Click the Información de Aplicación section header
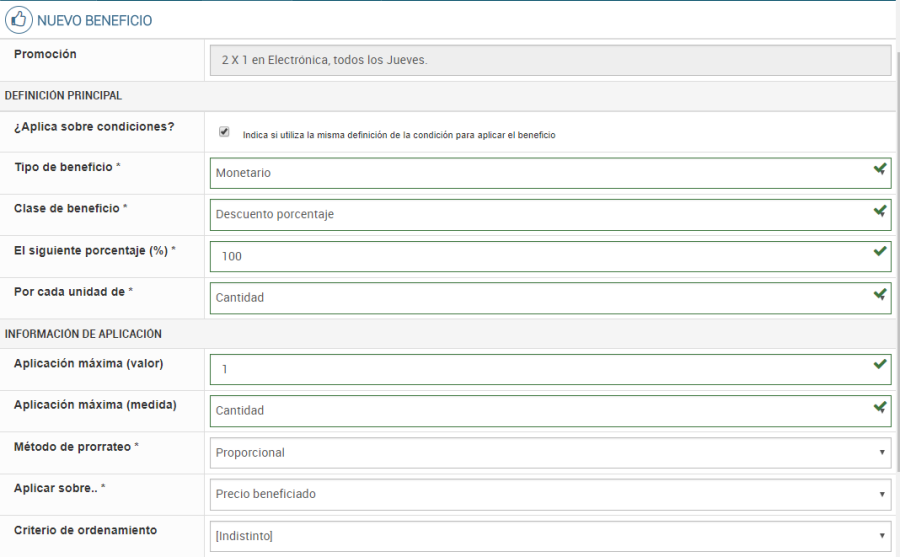The width and height of the screenshot is (900, 557). point(84,334)
